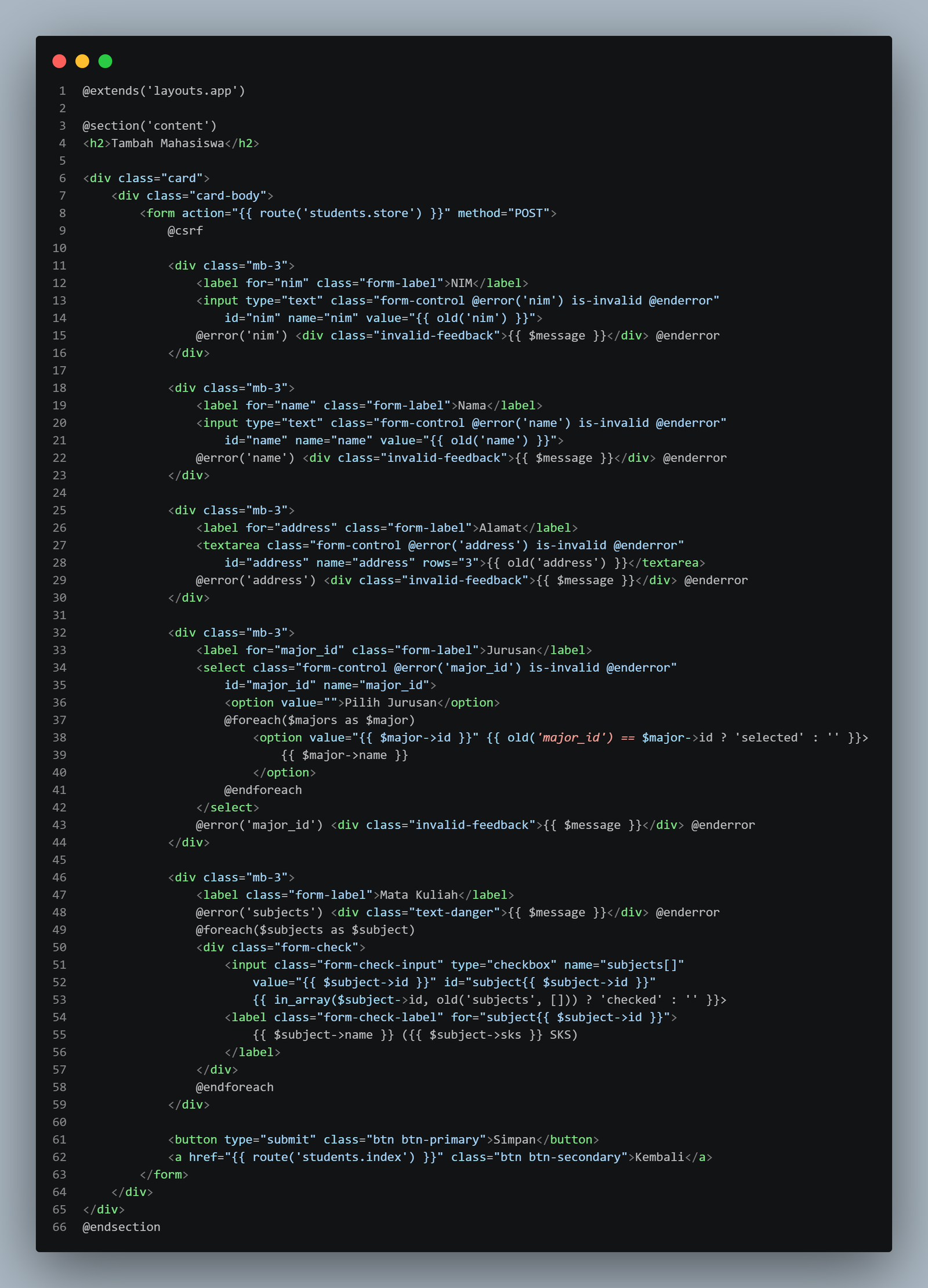
Task: Click the label text "Jurusan"
Action: pos(511,650)
